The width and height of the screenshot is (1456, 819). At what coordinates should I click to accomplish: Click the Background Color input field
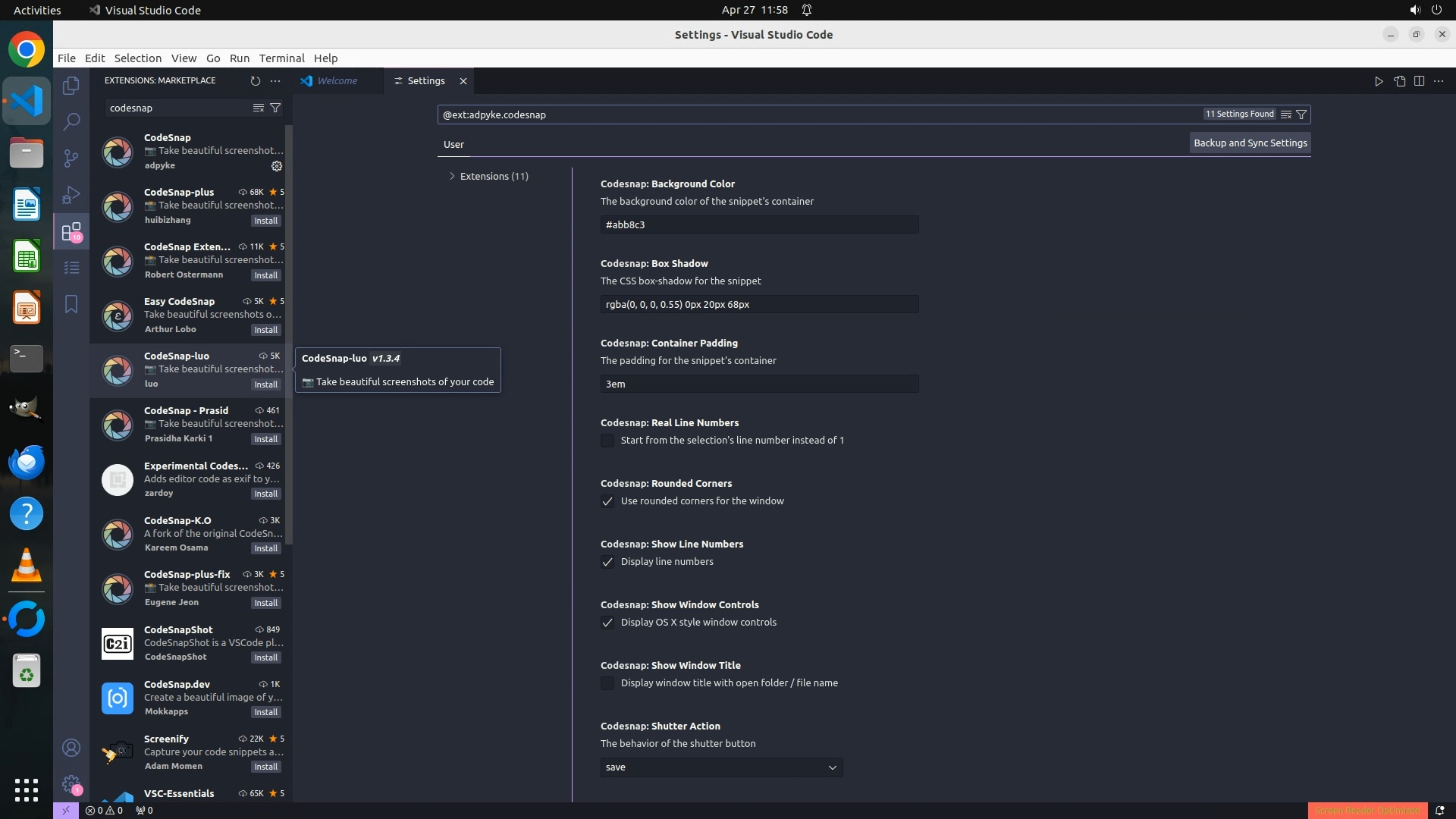pos(759,224)
